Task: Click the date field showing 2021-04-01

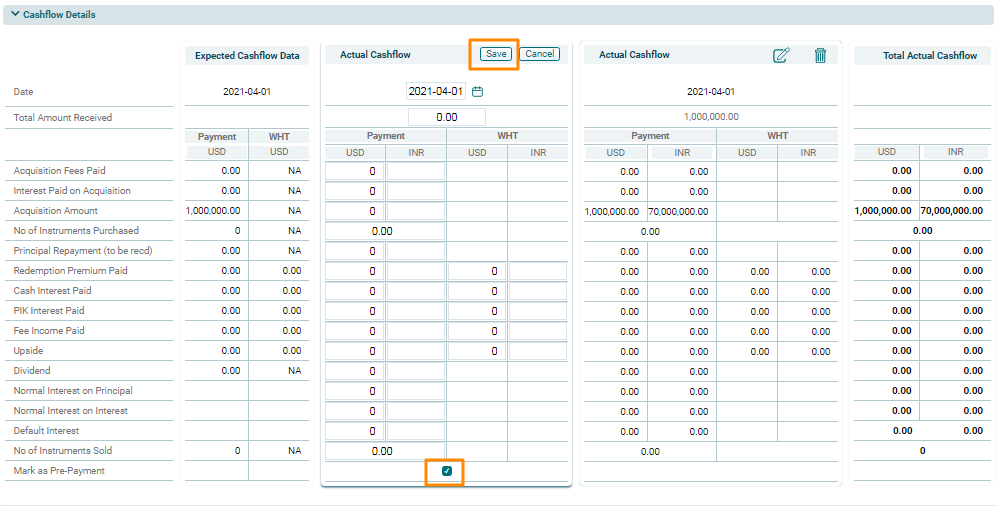Action: 436,92
